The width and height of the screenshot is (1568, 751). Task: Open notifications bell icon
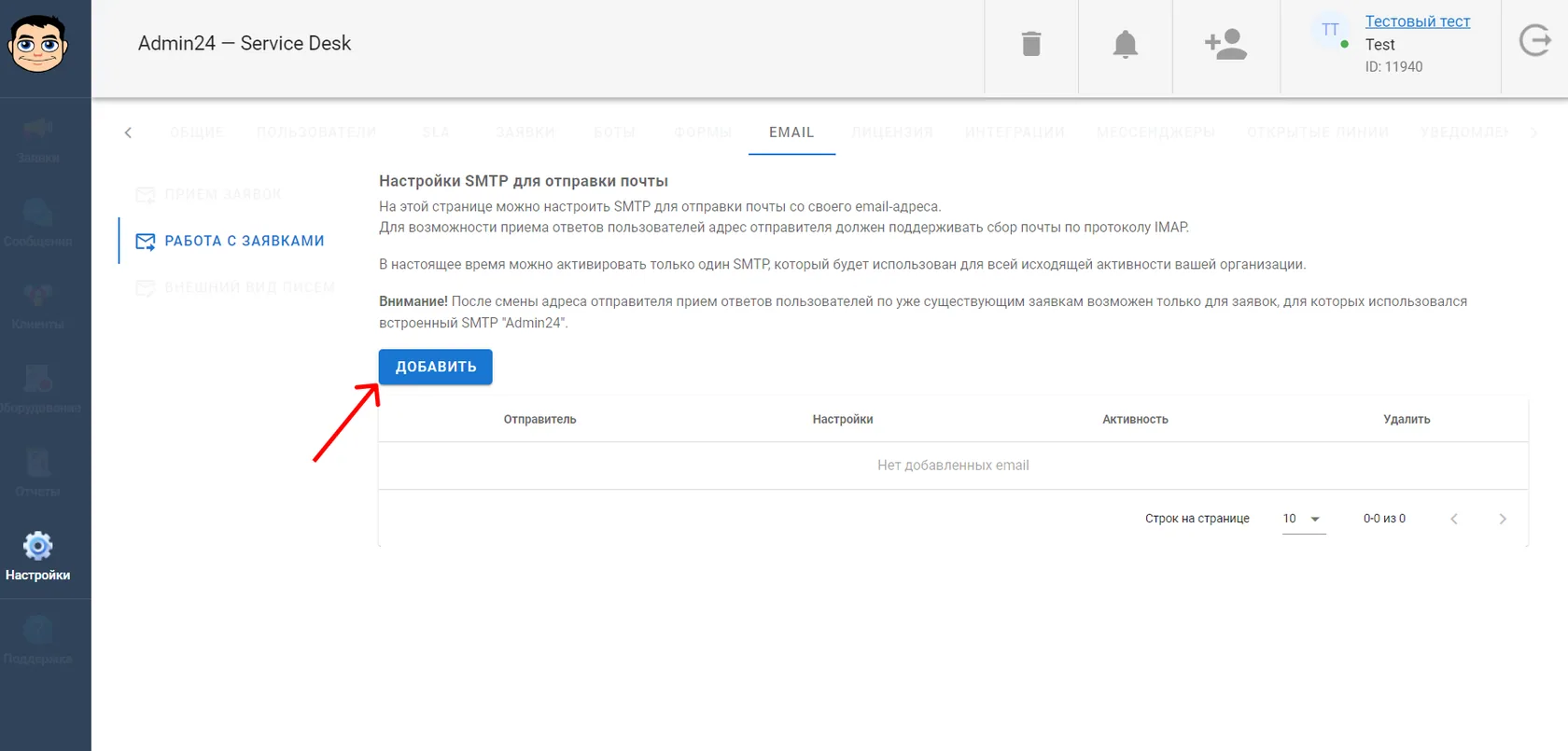click(x=1125, y=44)
